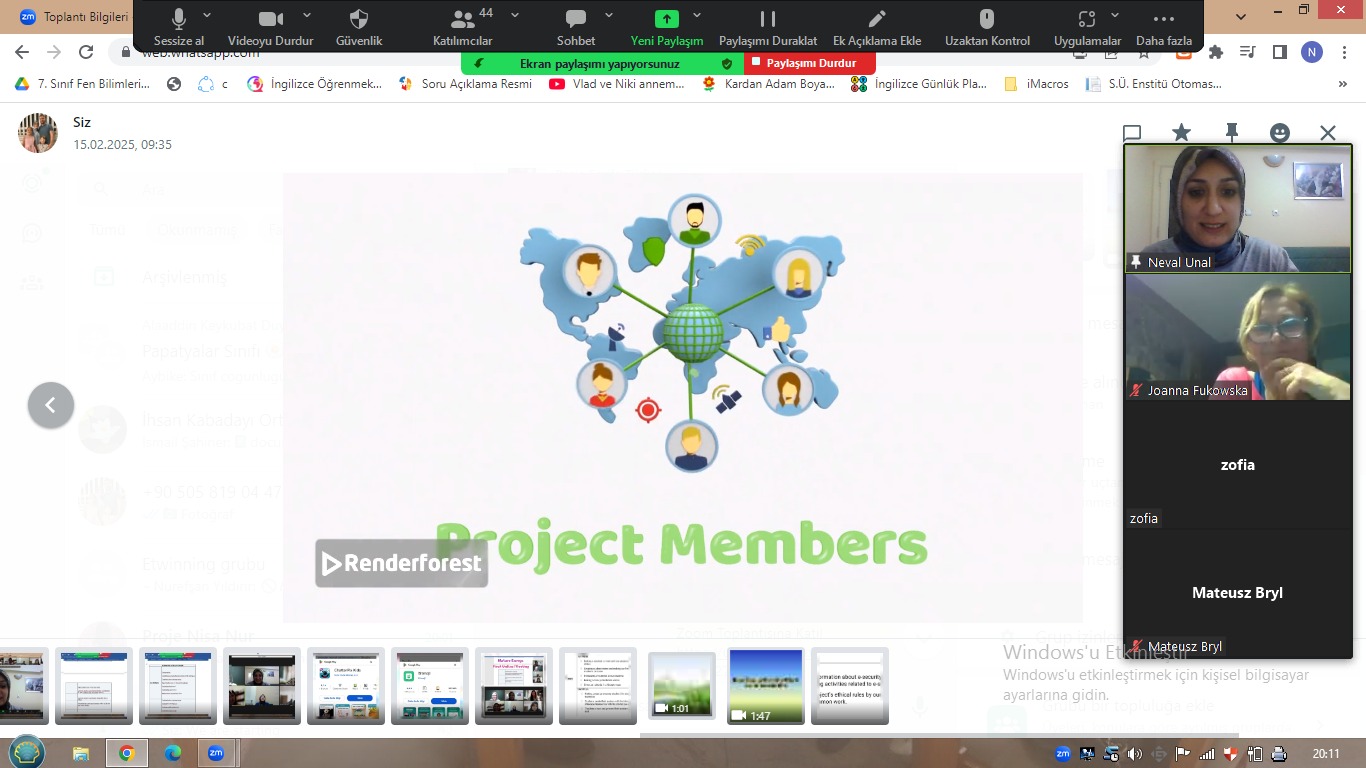Viewport: 1366px width, 768px height.
Task: Click the Project Members video preview
Action: coord(682,397)
